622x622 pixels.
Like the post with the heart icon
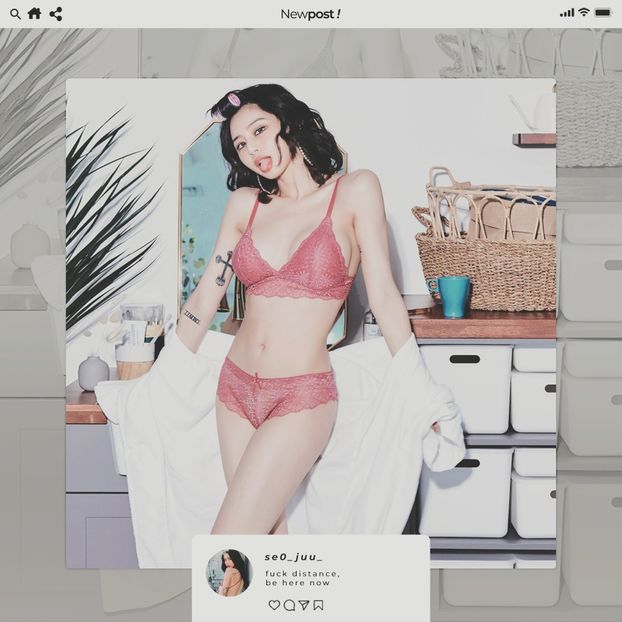274,605
